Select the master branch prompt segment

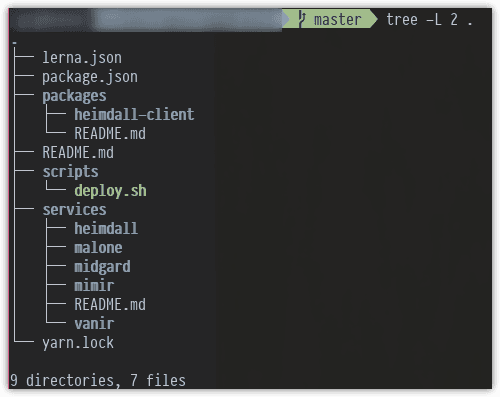330,19
